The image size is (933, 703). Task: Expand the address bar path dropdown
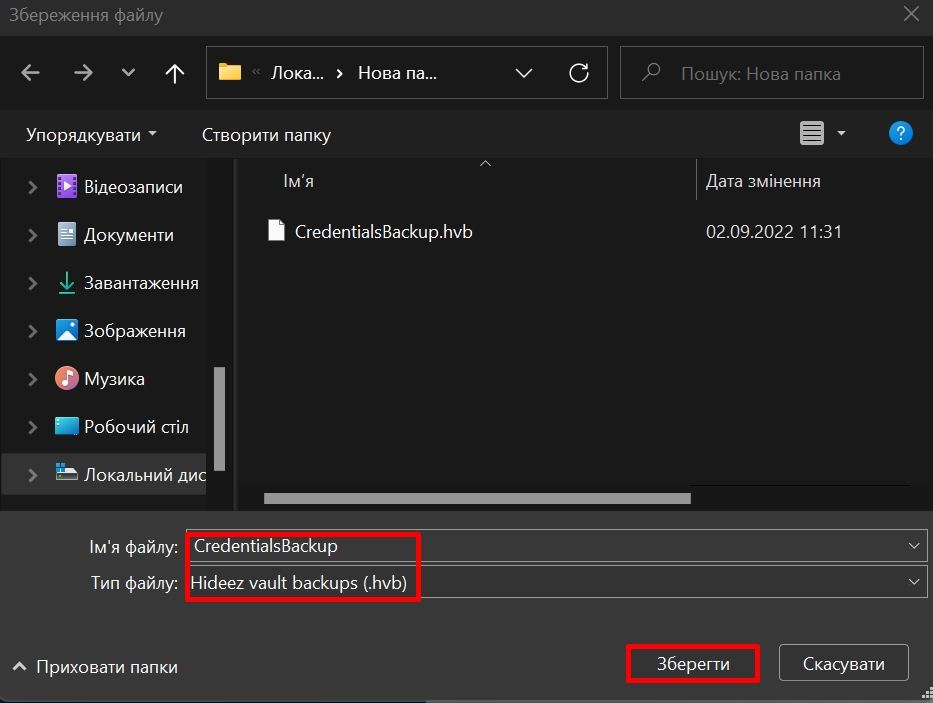523,73
